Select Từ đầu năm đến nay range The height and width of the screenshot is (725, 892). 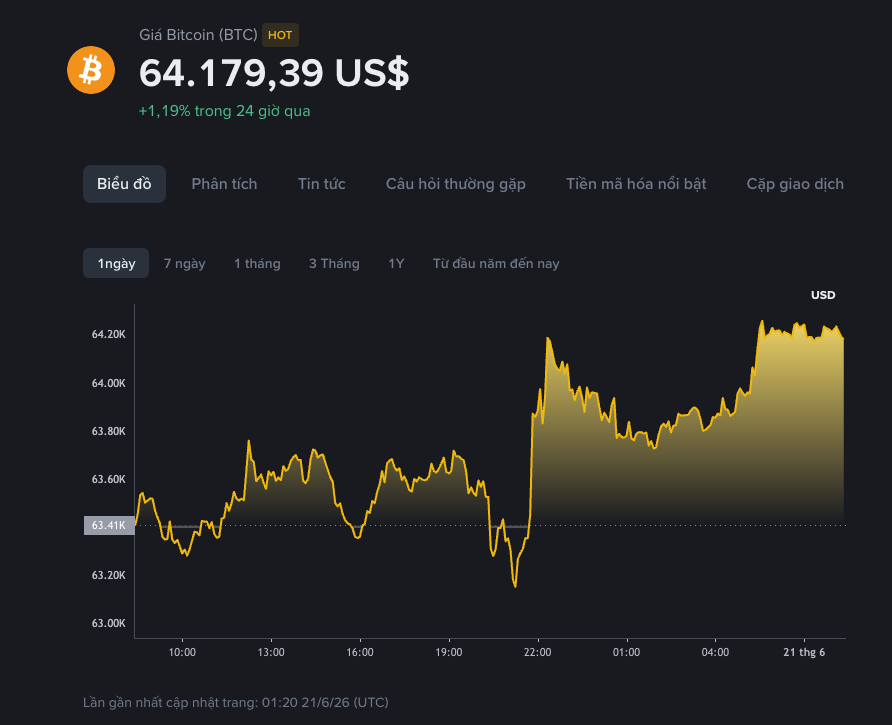(496, 263)
